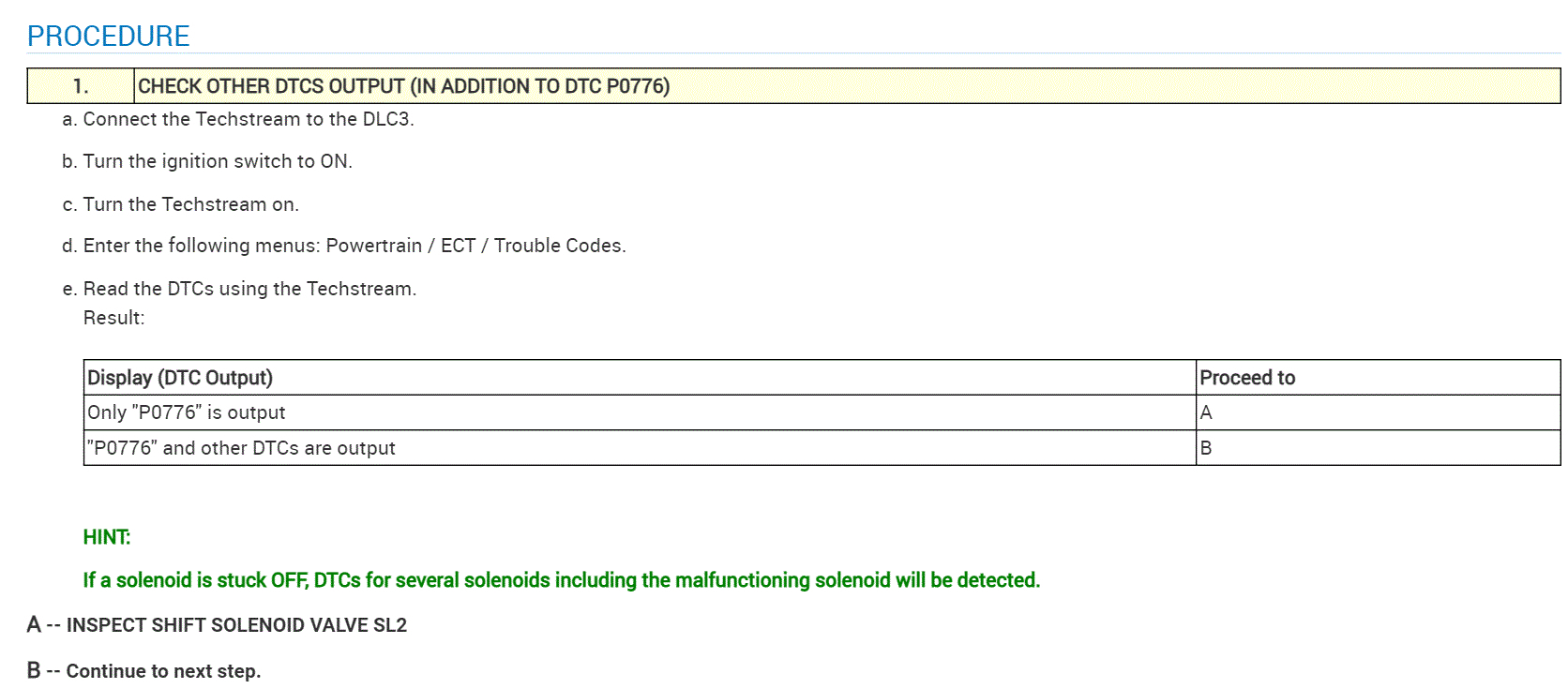This screenshot has height=689, width=1568.
Task: Select the 'Only "P0776" is output' cell
Action: [186, 412]
